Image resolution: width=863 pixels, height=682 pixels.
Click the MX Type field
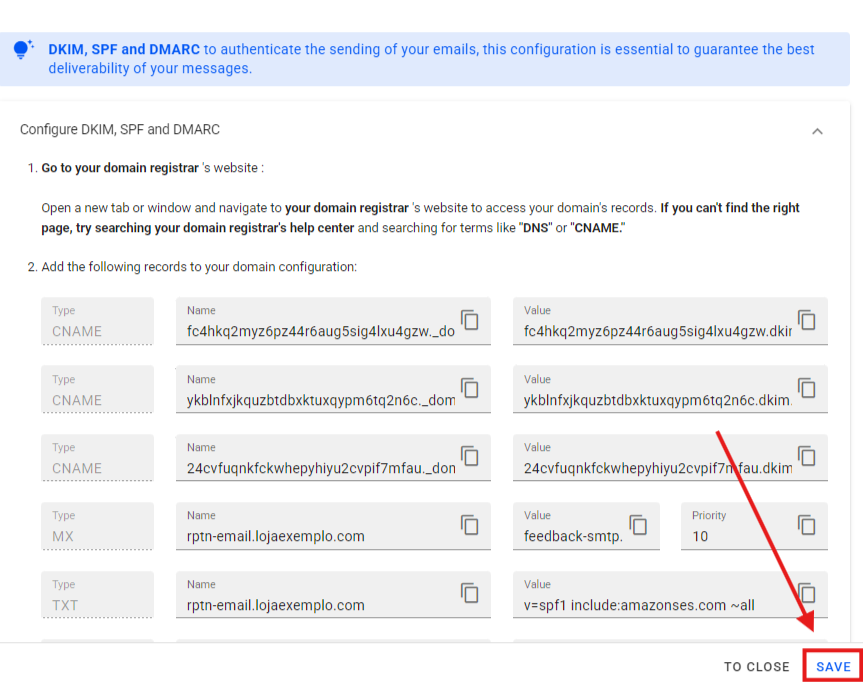coord(97,527)
